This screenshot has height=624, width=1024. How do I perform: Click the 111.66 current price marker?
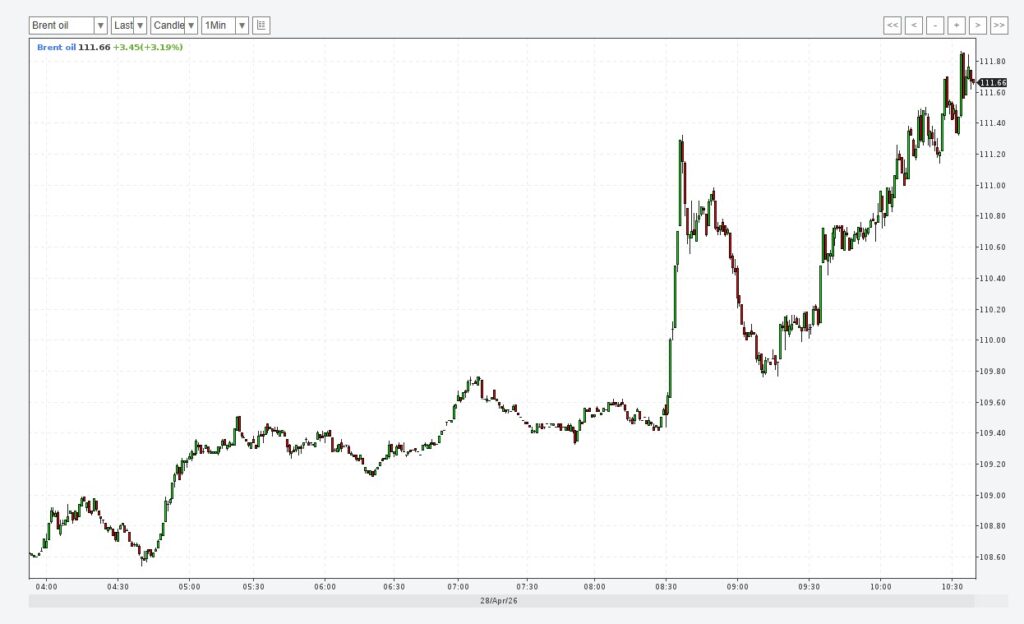click(992, 82)
